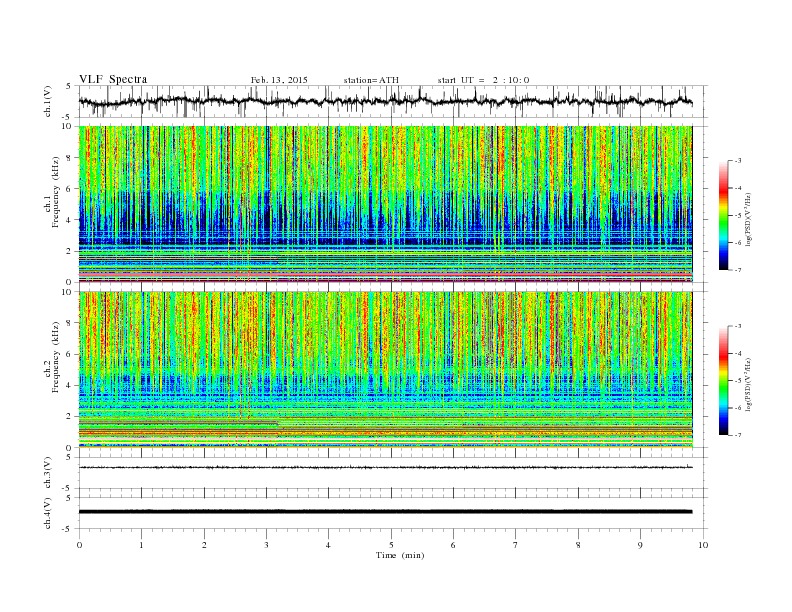The width and height of the screenshot is (792, 612).
Task: Click the ch.1 color scale bar
Action: pyautogui.click(x=723, y=215)
